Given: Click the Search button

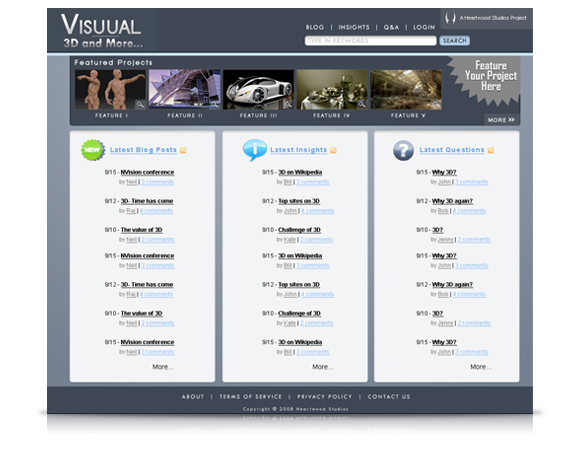Looking at the screenshot, I should pyautogui.click(x=455, y=41).
